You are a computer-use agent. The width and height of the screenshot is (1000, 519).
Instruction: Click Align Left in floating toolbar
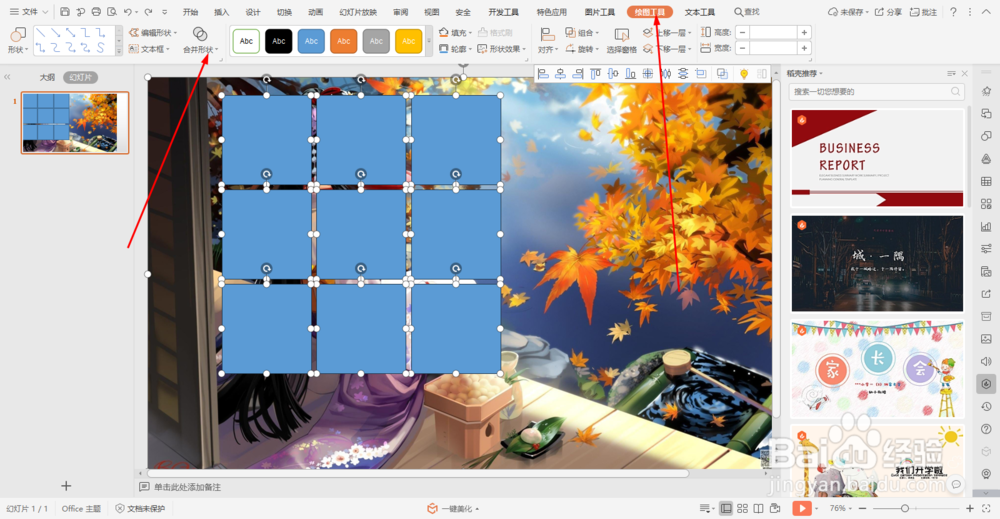[x=543, y=74]
